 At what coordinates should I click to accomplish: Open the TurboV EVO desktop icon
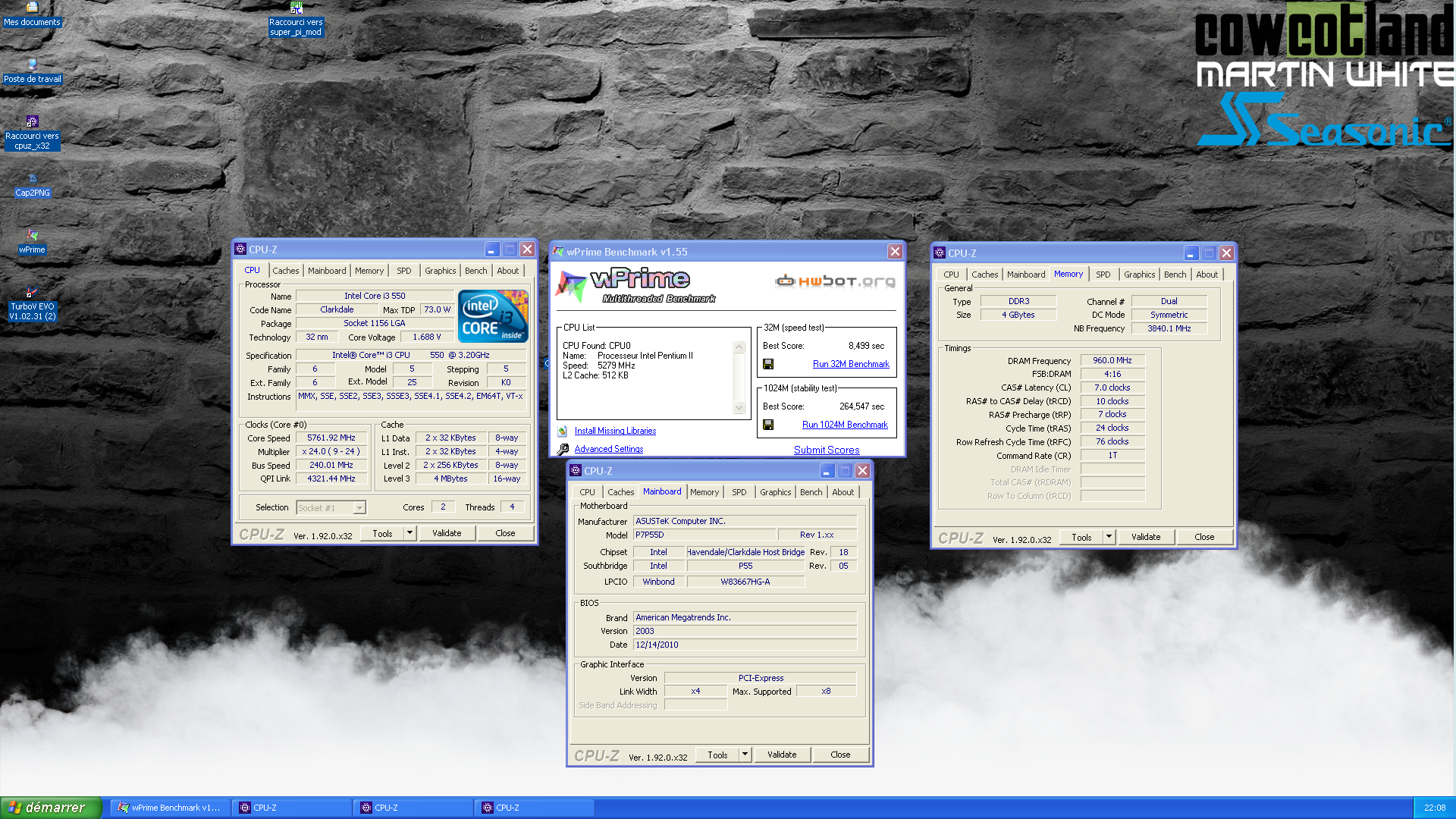coord(32,292)
